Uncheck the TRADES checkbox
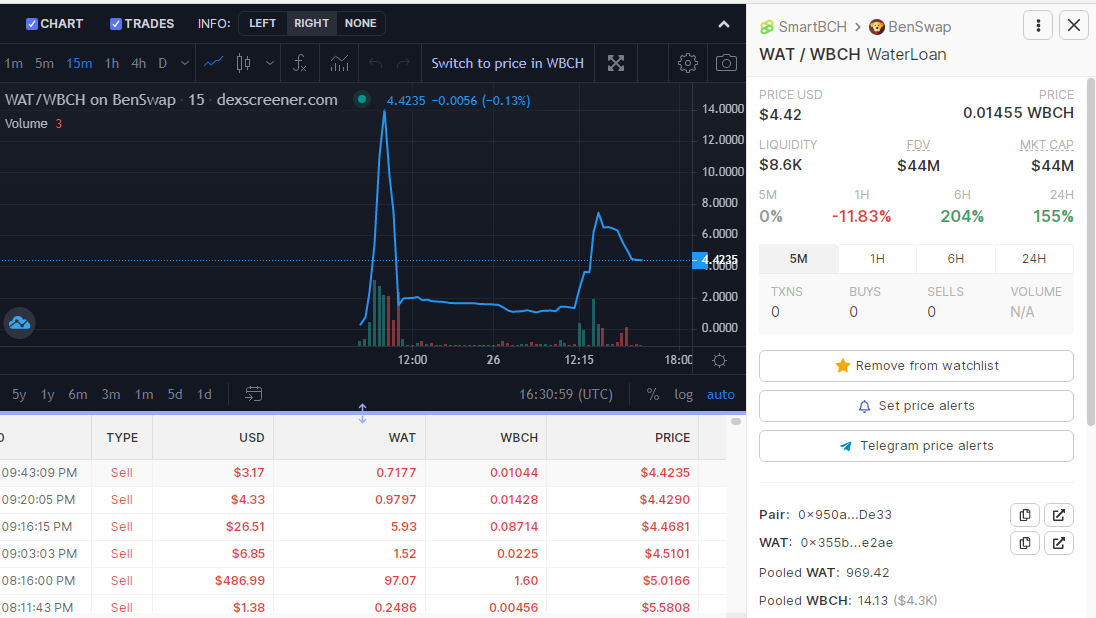Image resolution: width=1096 pixels, height=618 pixels. pos(115,24)
